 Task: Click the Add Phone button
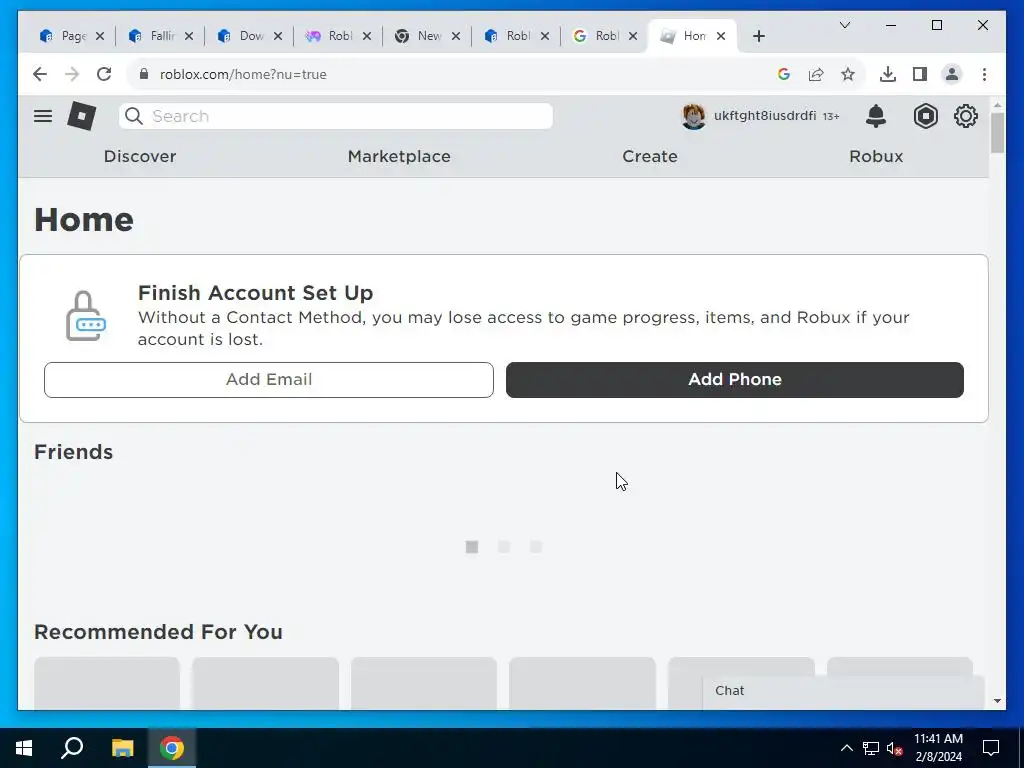point(735,380)
